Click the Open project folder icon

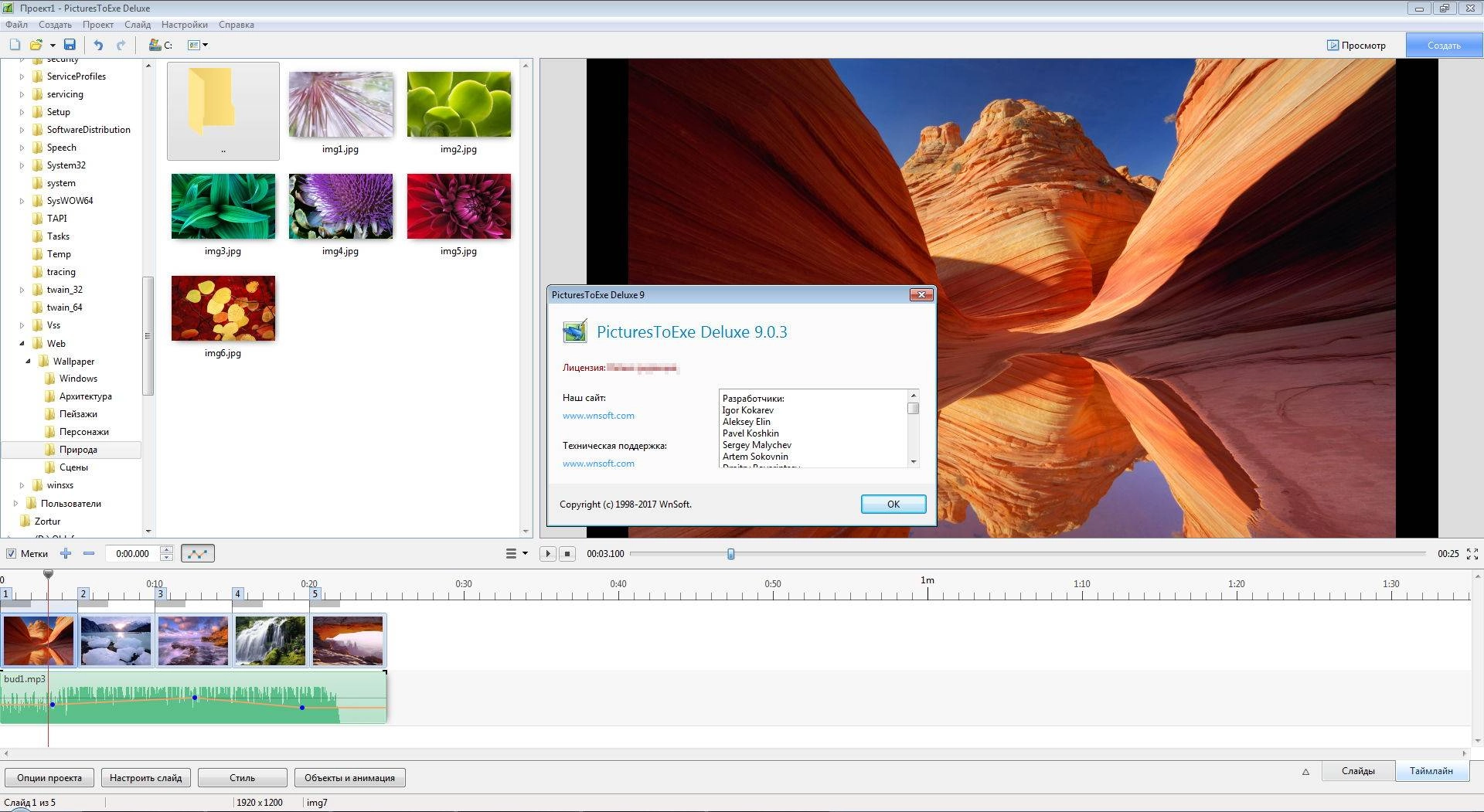[36, 45]
